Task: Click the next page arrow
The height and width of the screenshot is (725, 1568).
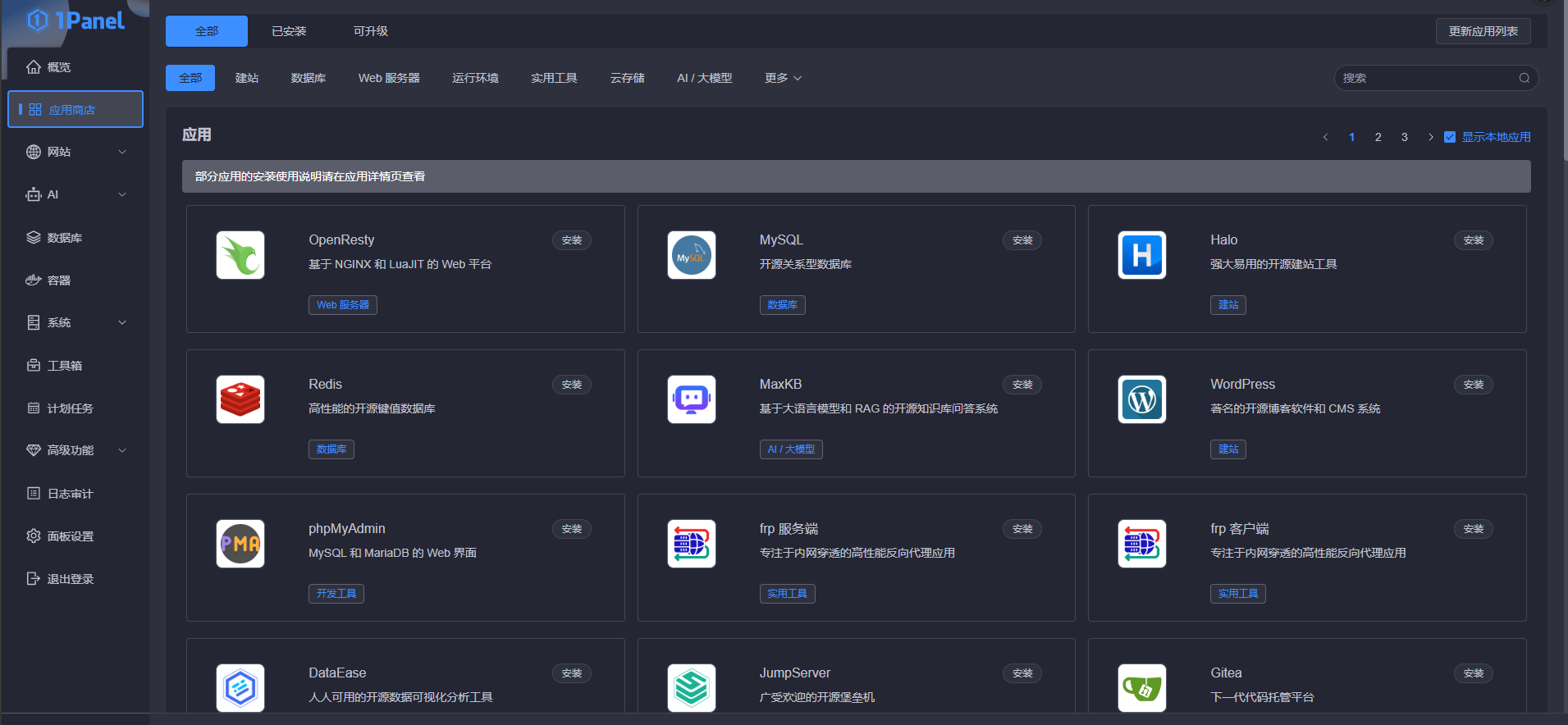Action: pyautogui.click(x=1431, y=137)
